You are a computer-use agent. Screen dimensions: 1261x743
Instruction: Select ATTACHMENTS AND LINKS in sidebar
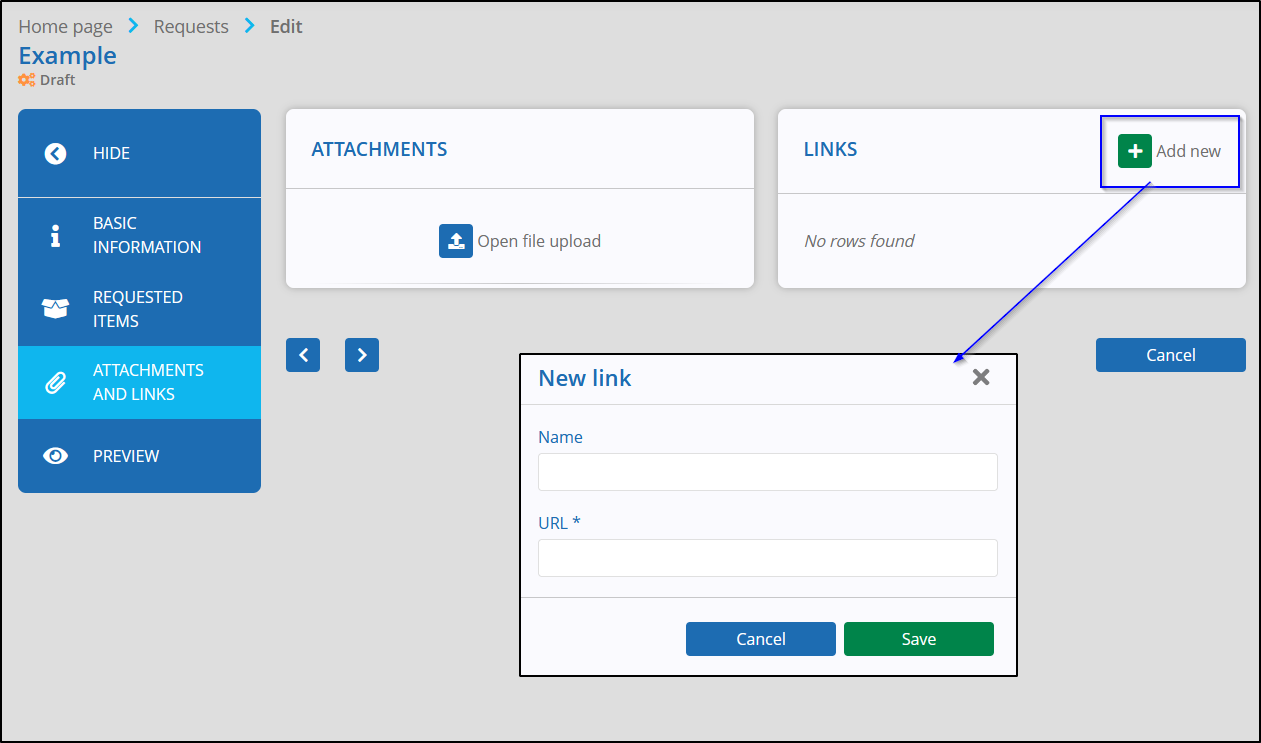click(x=139, y=382)
